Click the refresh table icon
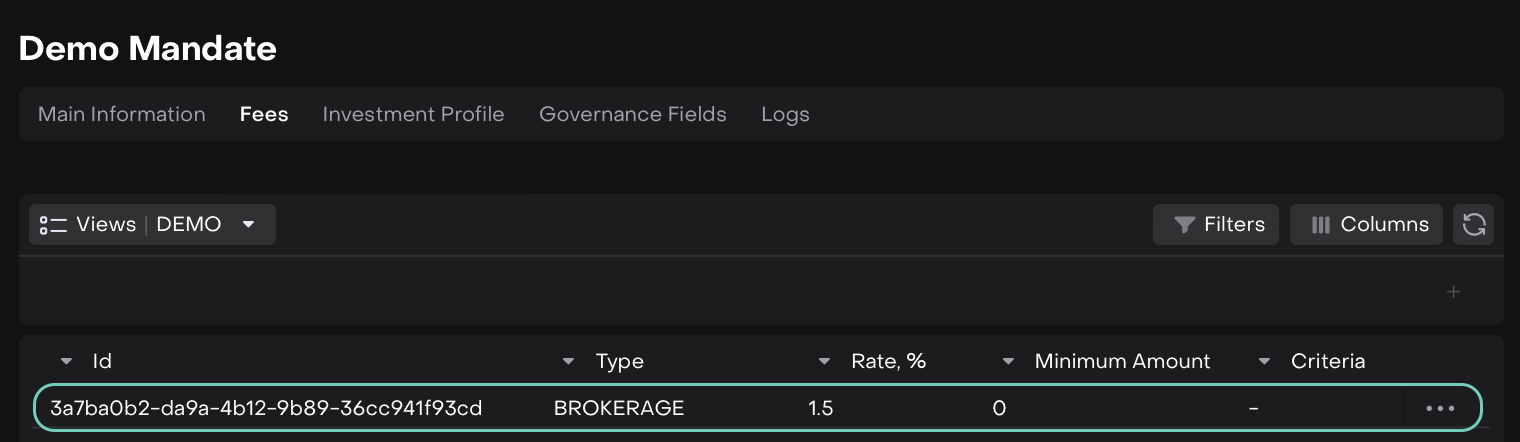Image resolution: width=1520 pixels, height=442 pixels. click(x=1473, y=225)
